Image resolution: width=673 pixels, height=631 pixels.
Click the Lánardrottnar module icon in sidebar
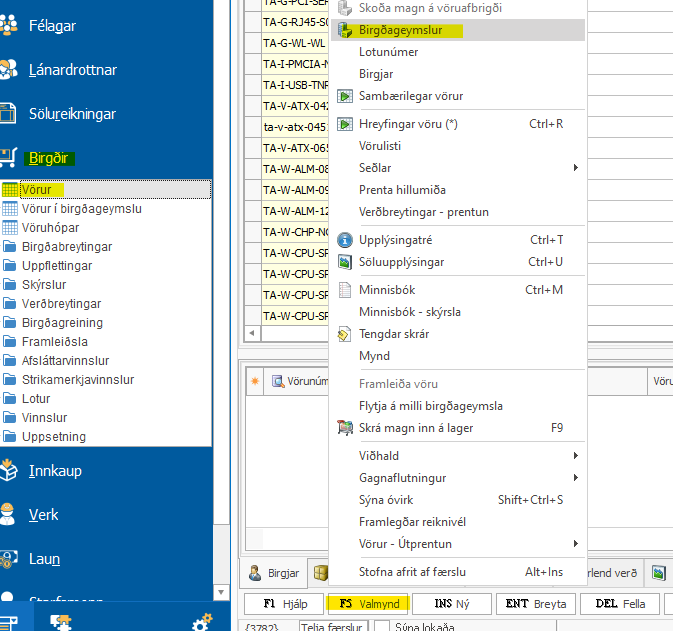10,70
